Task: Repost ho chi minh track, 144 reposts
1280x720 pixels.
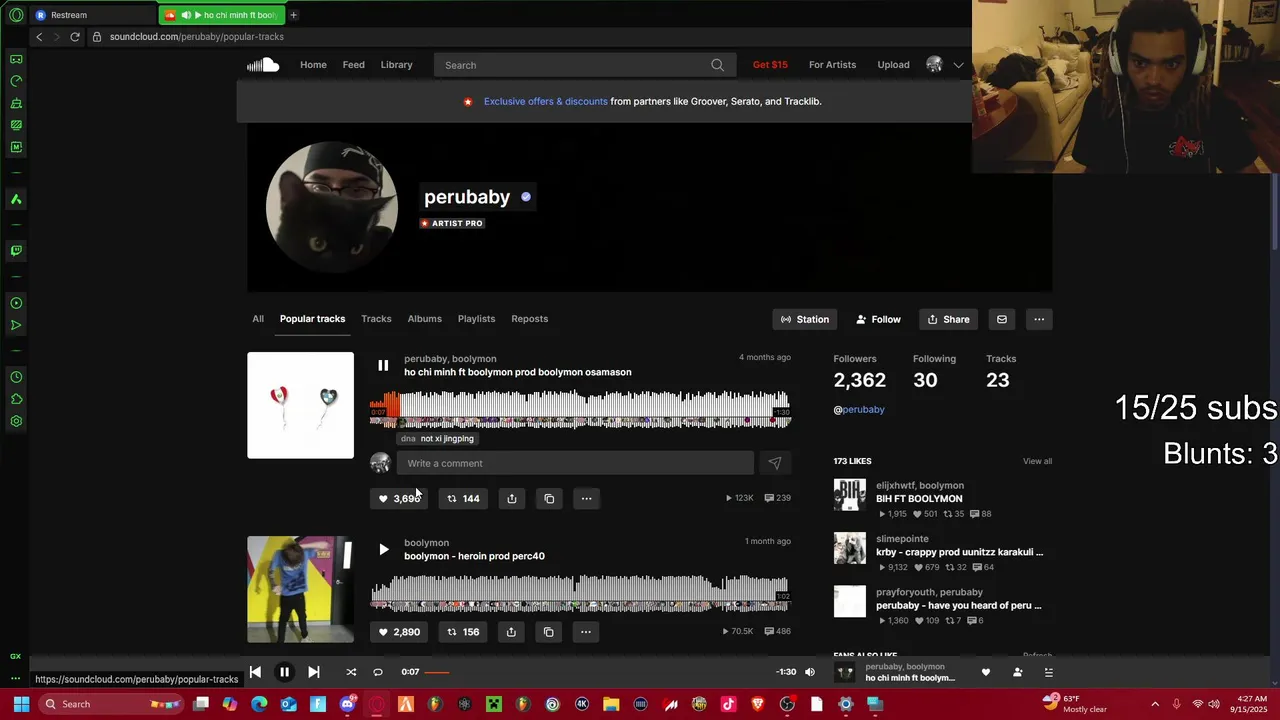Action: [x=463, y=498]
